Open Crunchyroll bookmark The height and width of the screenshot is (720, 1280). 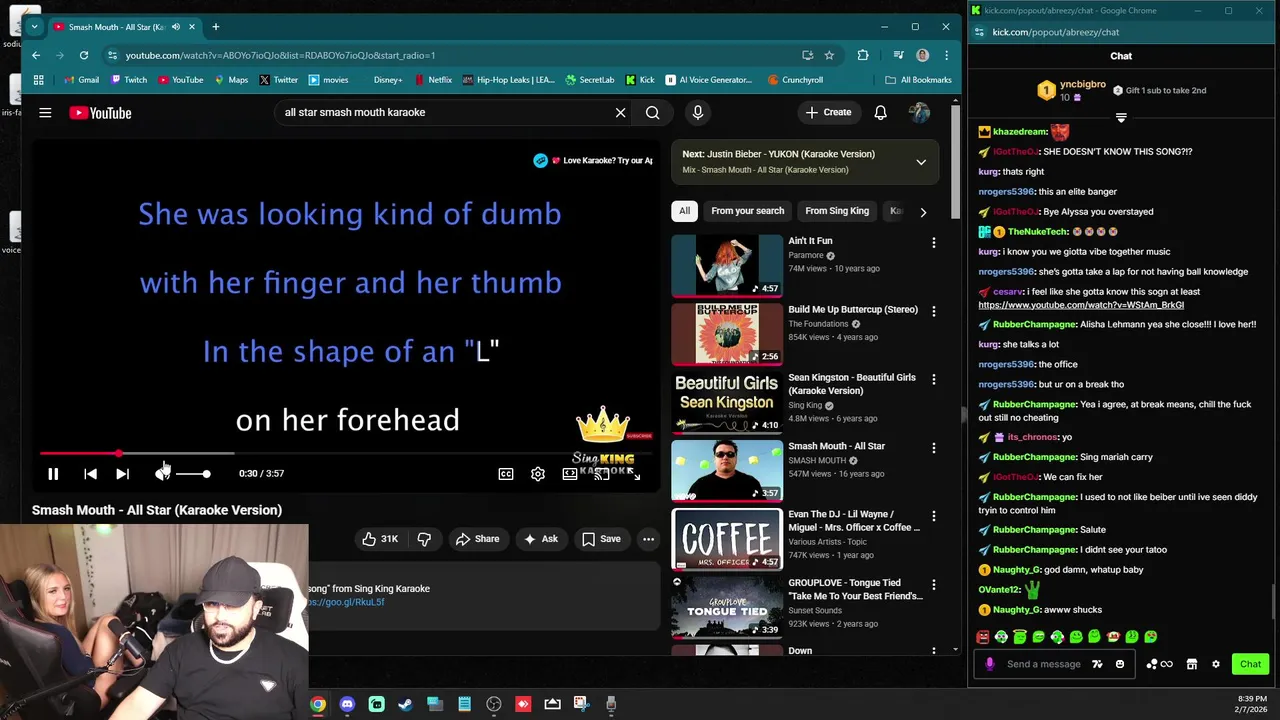[x=795, y=80]
